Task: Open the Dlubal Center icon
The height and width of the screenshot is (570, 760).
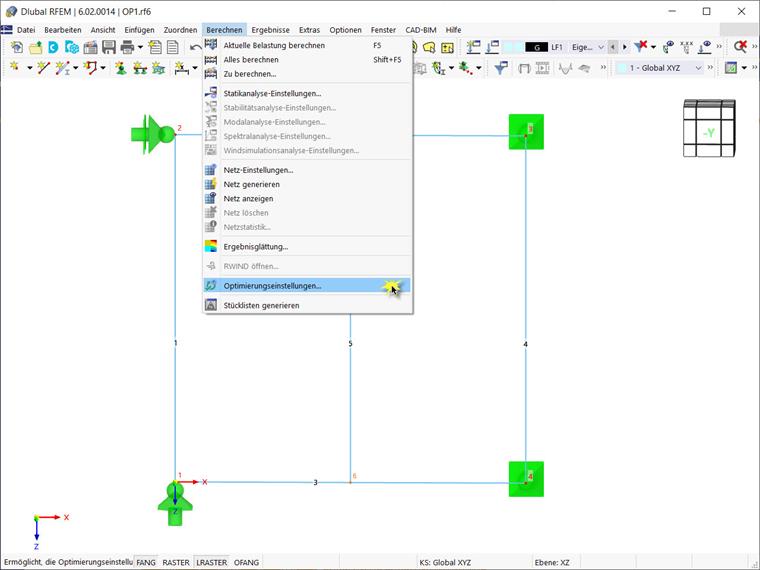Action: [x=53, y=47]
